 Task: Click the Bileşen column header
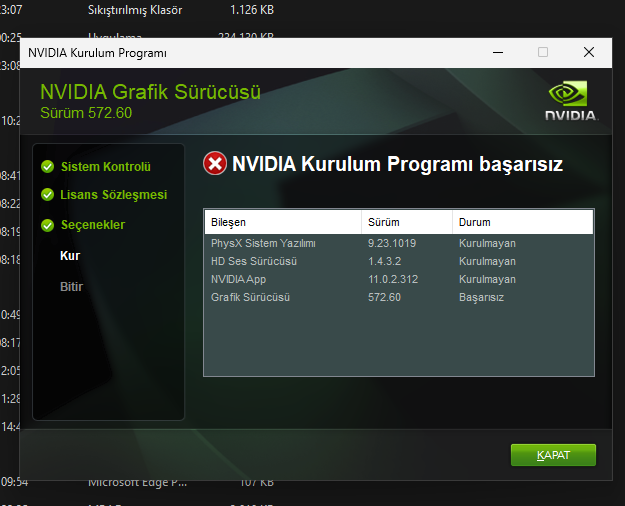point(283,222)
